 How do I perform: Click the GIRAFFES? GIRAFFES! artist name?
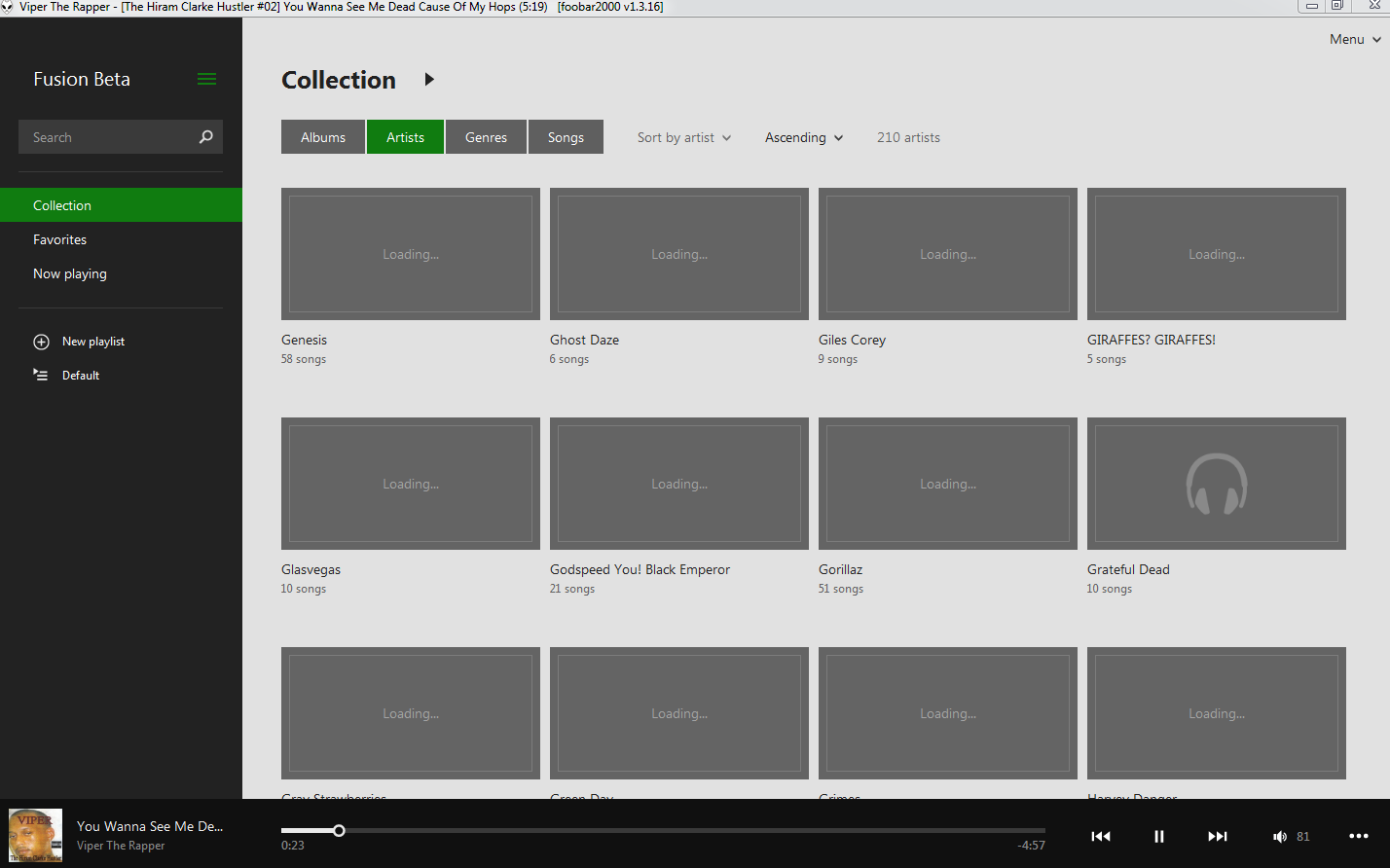[1152, 340]
